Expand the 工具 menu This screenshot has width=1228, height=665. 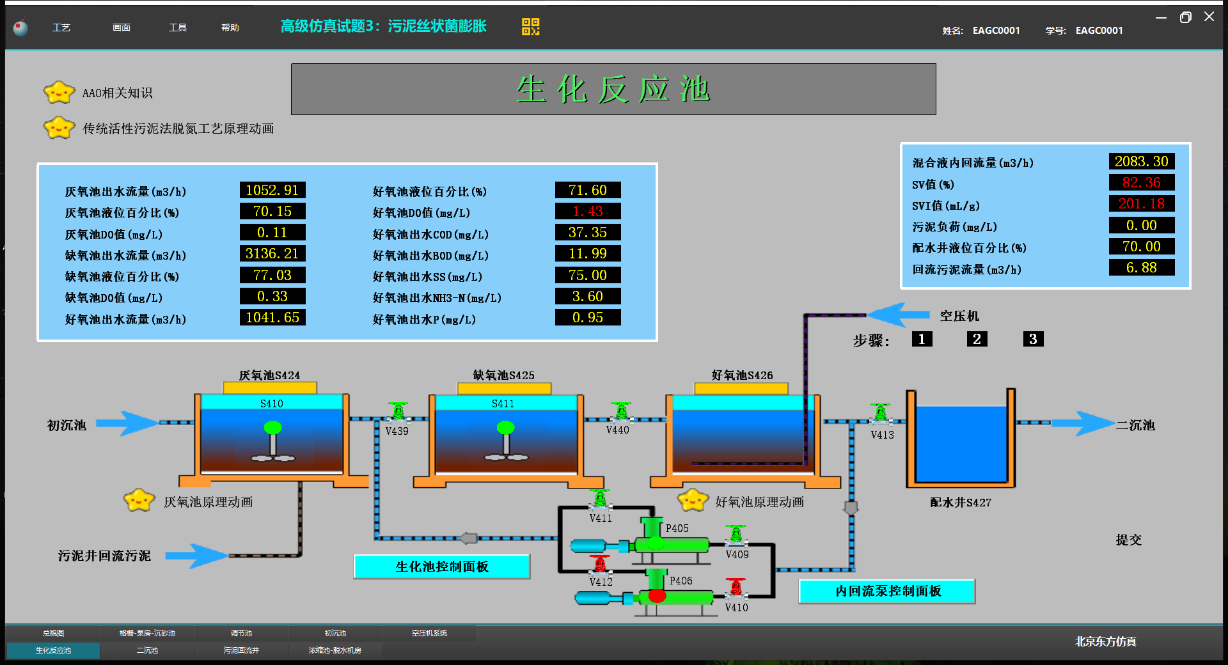177,28
